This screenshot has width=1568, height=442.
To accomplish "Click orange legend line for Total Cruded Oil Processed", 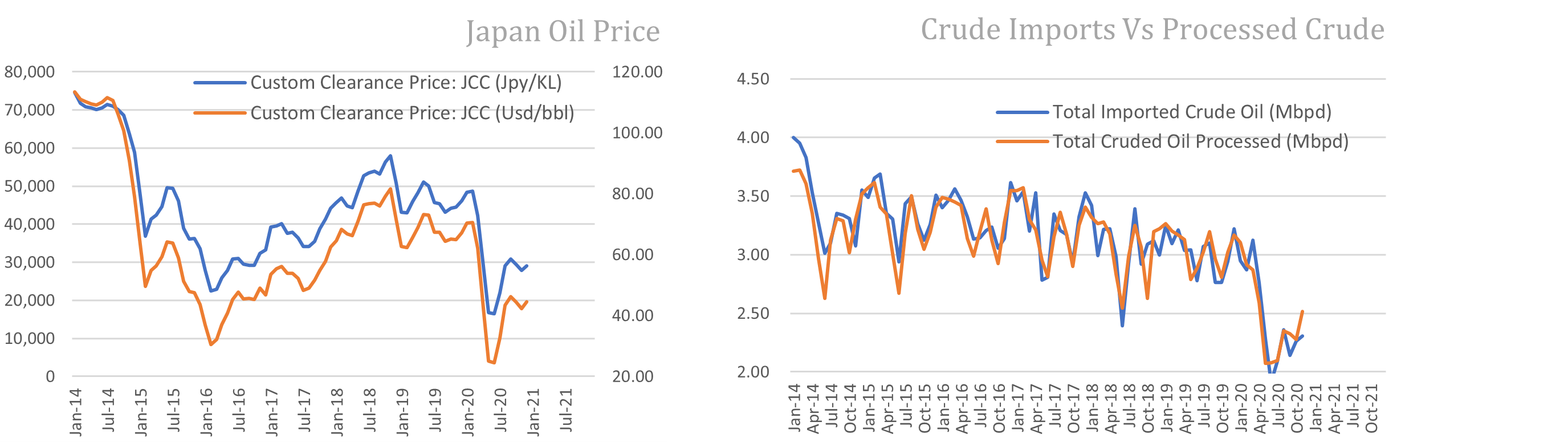I will [1023, 141].
